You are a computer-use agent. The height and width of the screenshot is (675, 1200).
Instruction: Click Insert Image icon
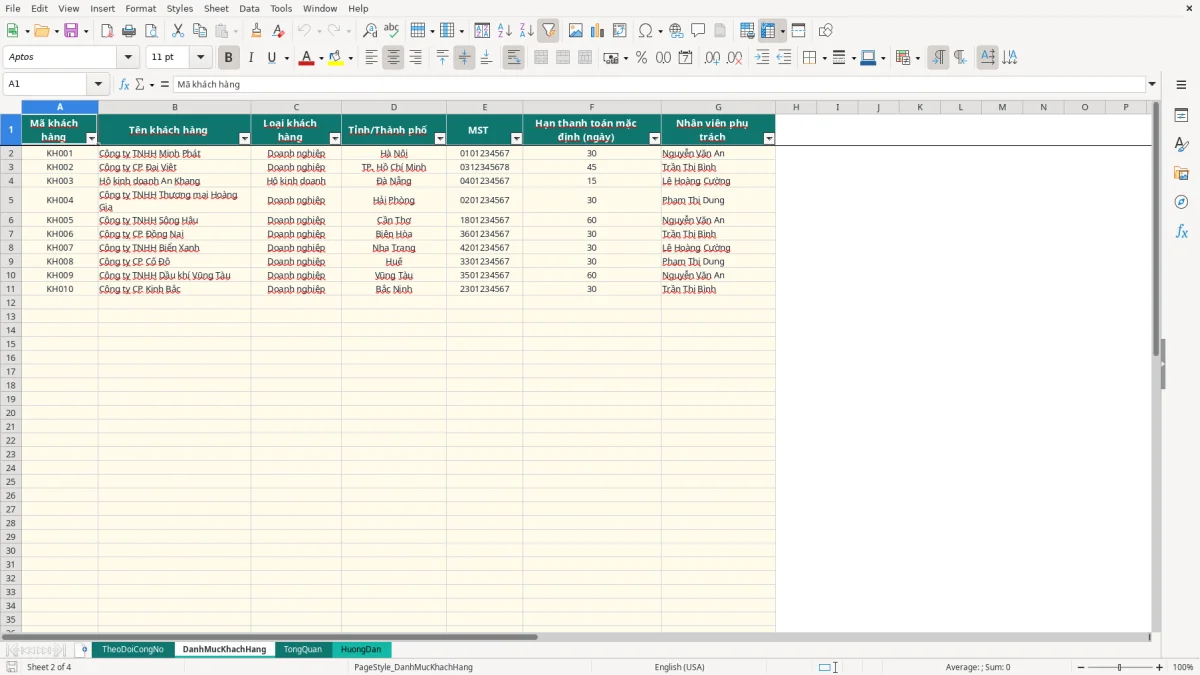pyautogui.click(x=576, y=31)
